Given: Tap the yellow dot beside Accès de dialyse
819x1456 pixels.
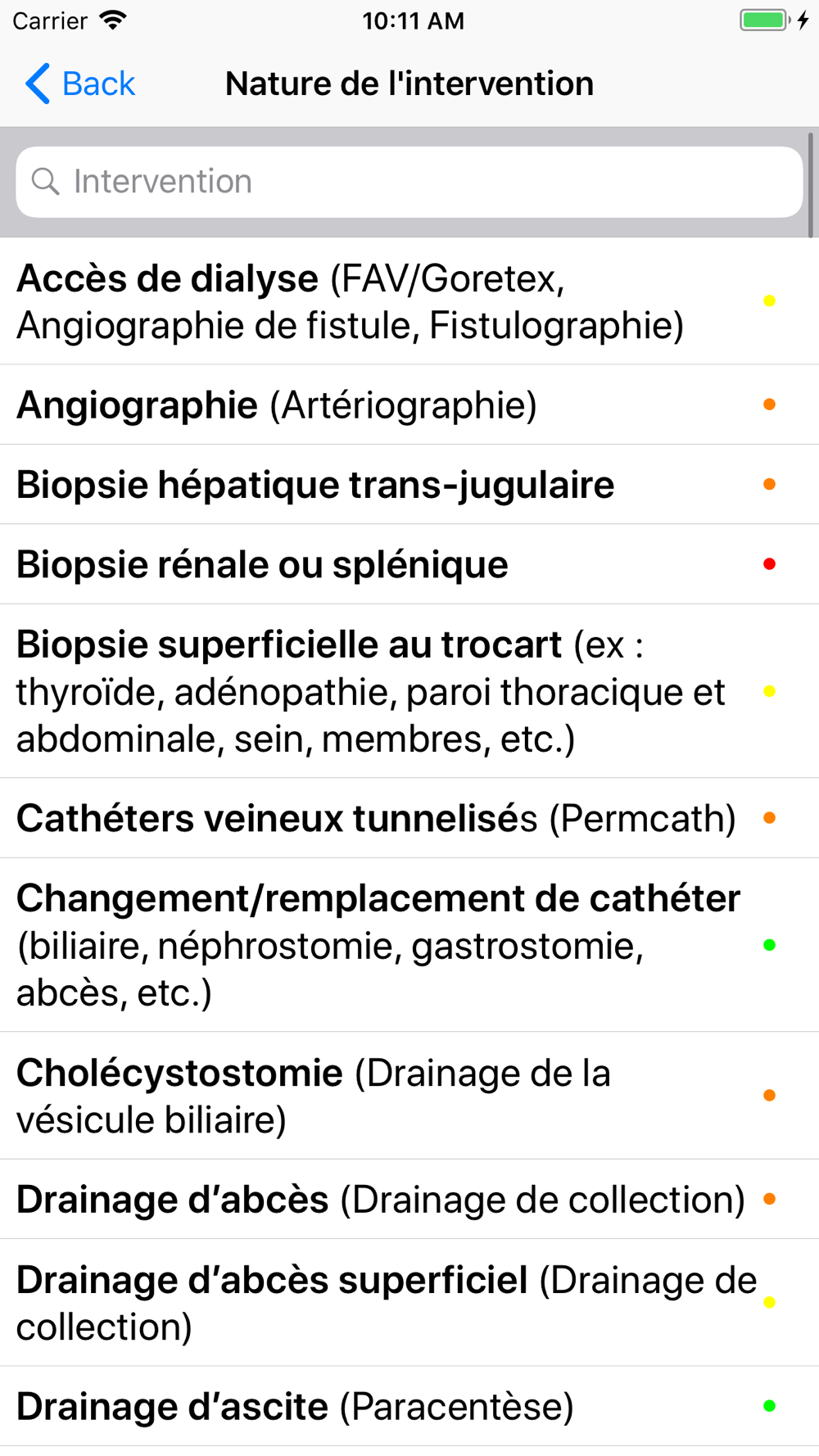Looking at the screenshot, I should (769, 301).
